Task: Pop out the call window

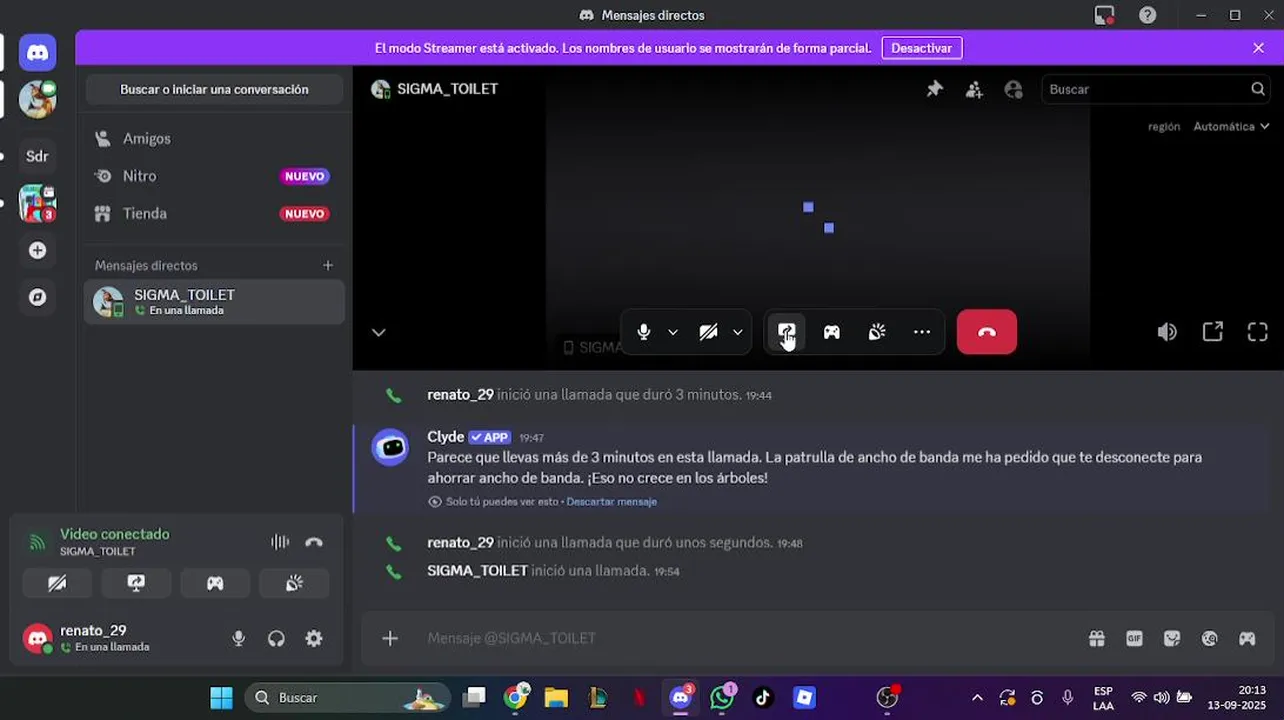Action: (1212, 332)
